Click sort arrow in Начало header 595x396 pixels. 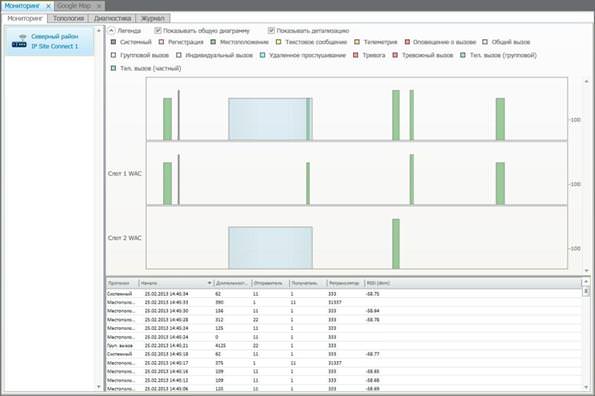click(x=209, y=283)
